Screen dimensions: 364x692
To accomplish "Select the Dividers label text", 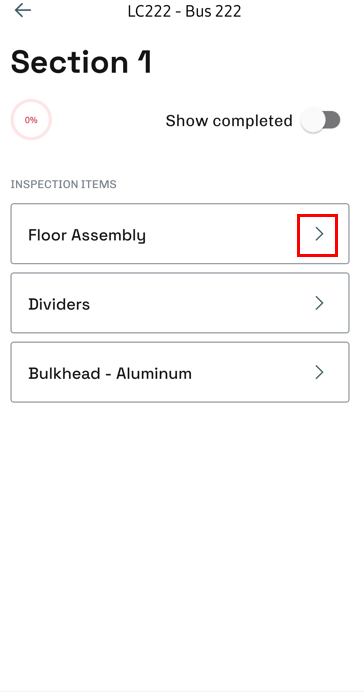I will pos(59,304).
